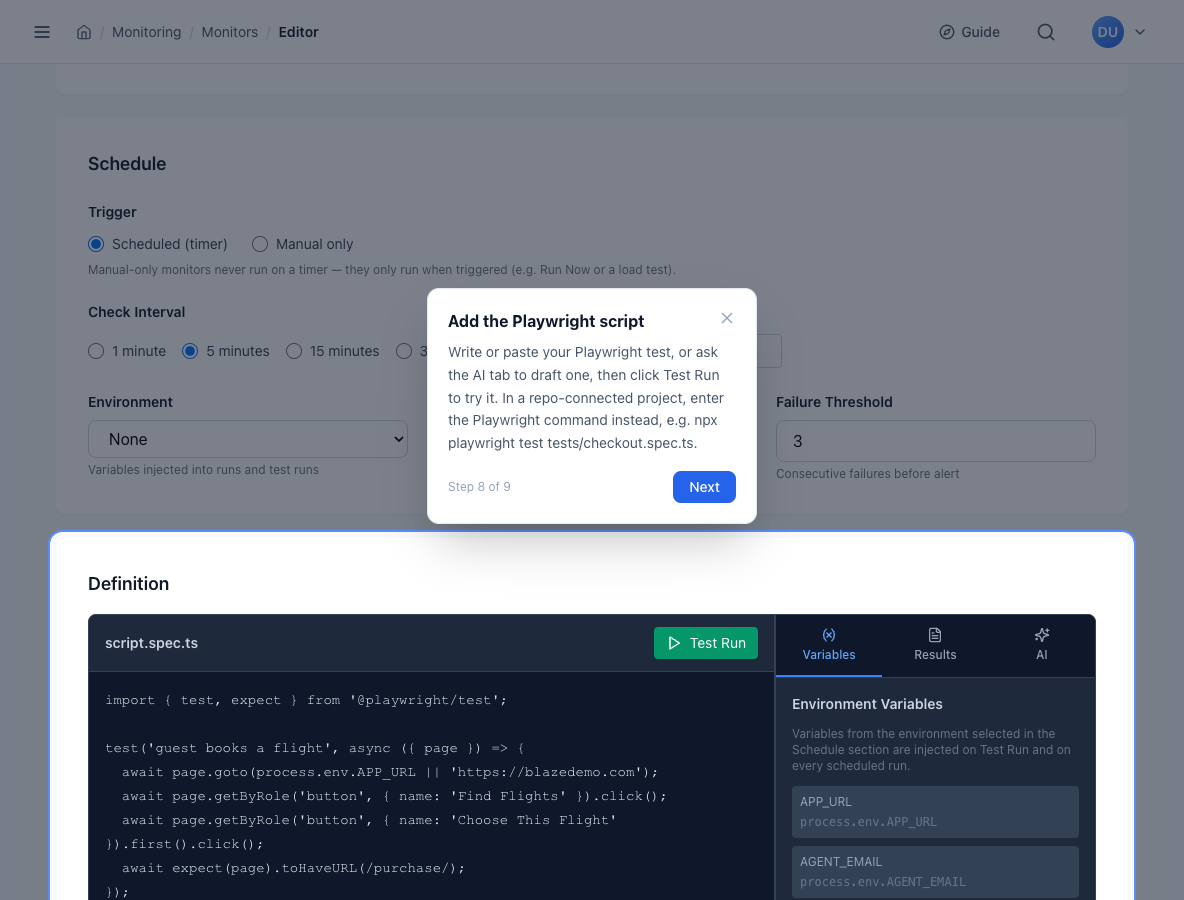Switch to the Variables tab

click(x=828, y=645)
